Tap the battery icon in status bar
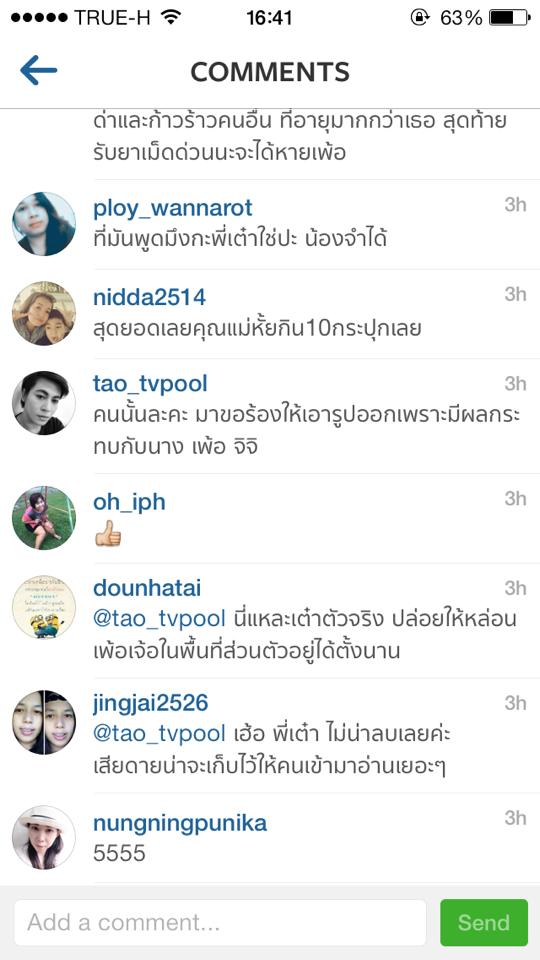 pyautogui.click(x=509, y=18)
